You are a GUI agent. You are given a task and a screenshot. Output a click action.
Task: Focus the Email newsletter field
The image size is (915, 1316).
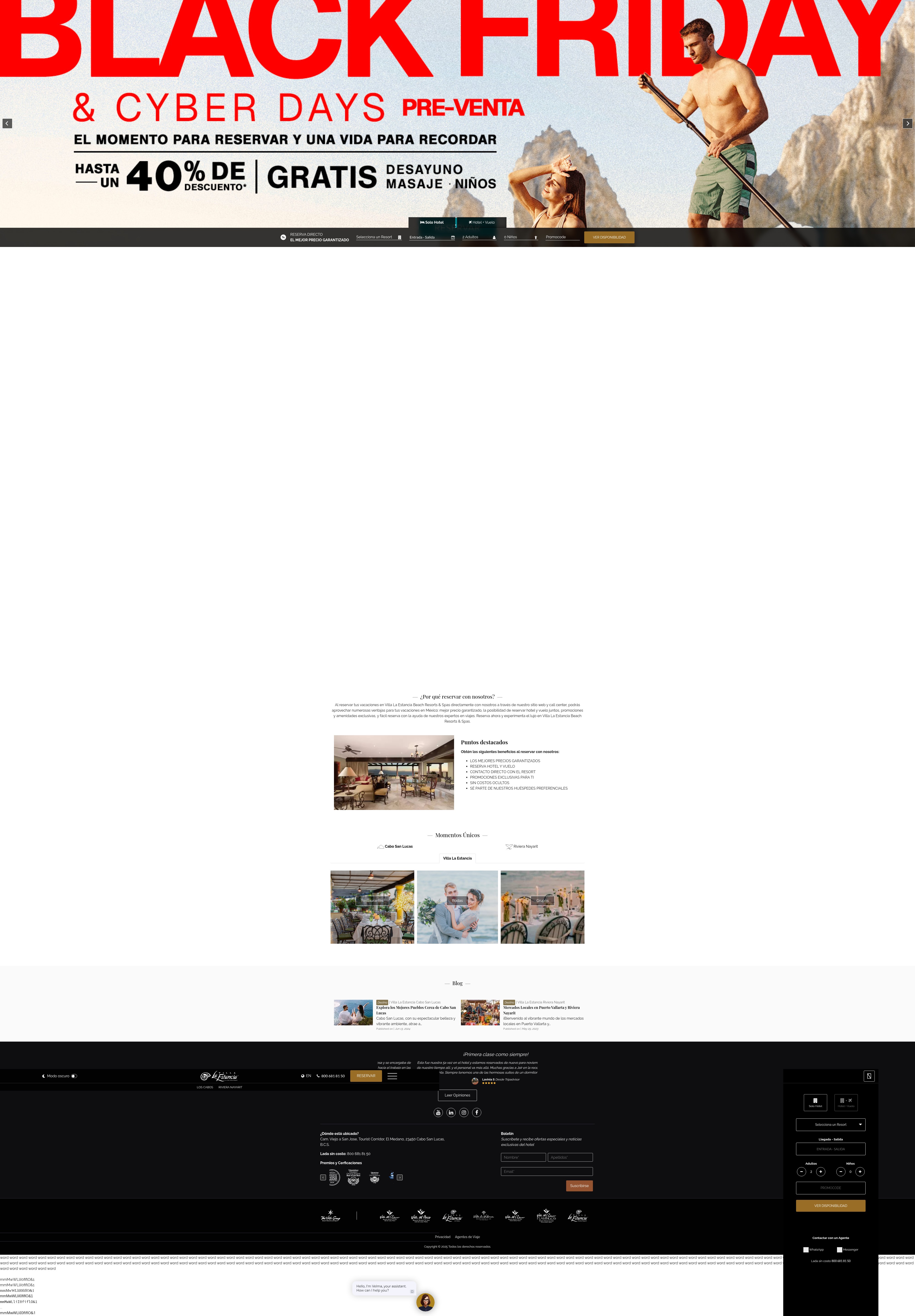tap(547, 1171)
